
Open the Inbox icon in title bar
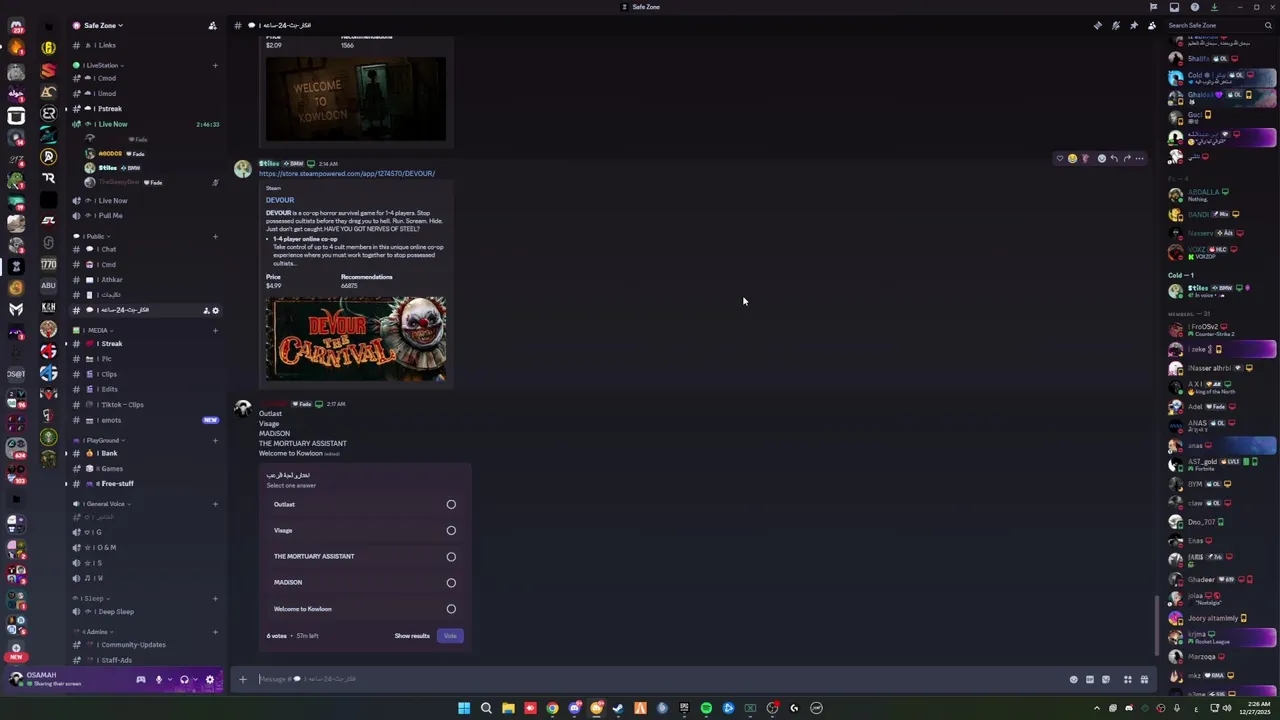coord(1174,7)
